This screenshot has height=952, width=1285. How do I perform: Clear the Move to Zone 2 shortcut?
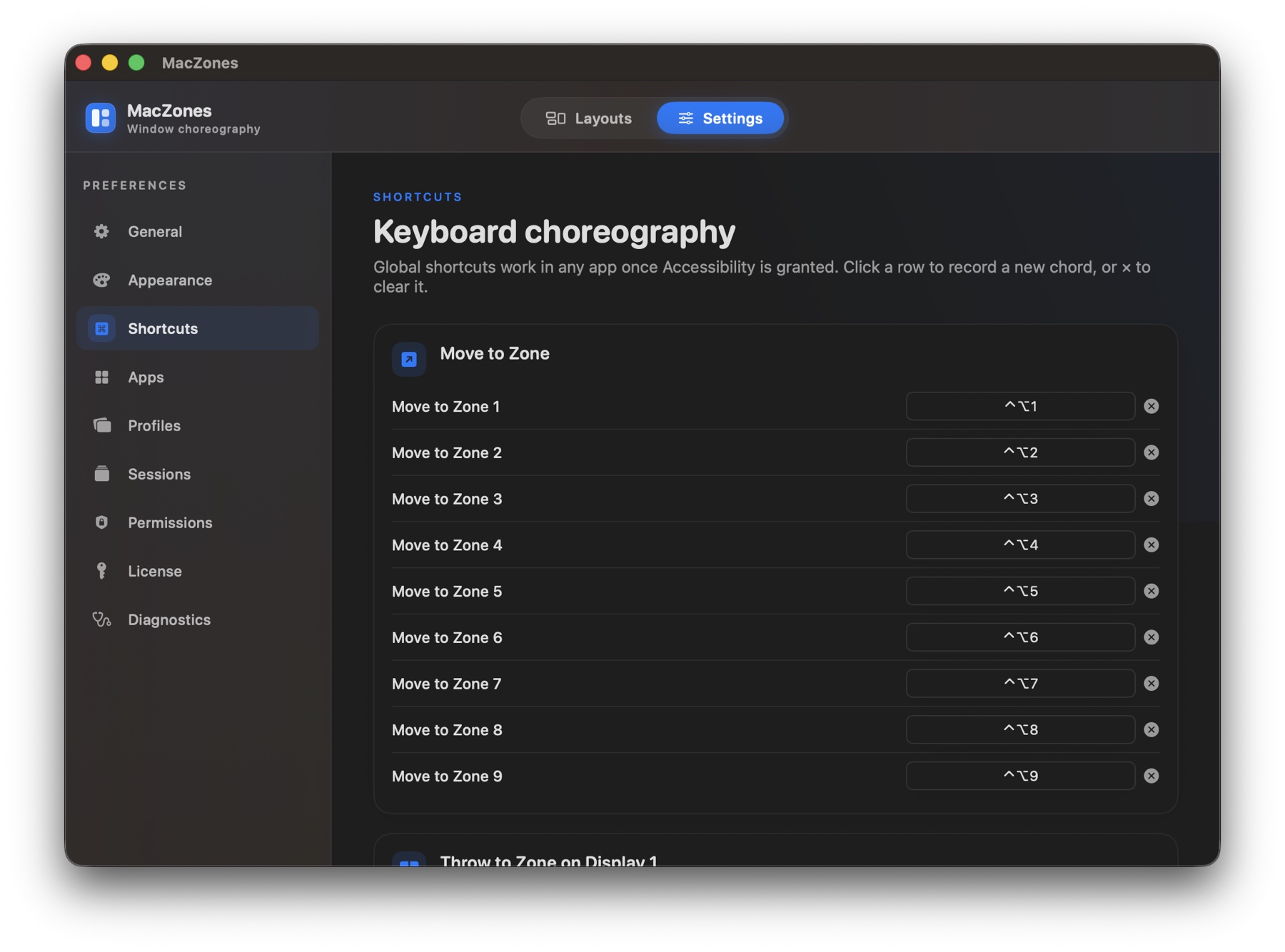(x=1151, y=452)
